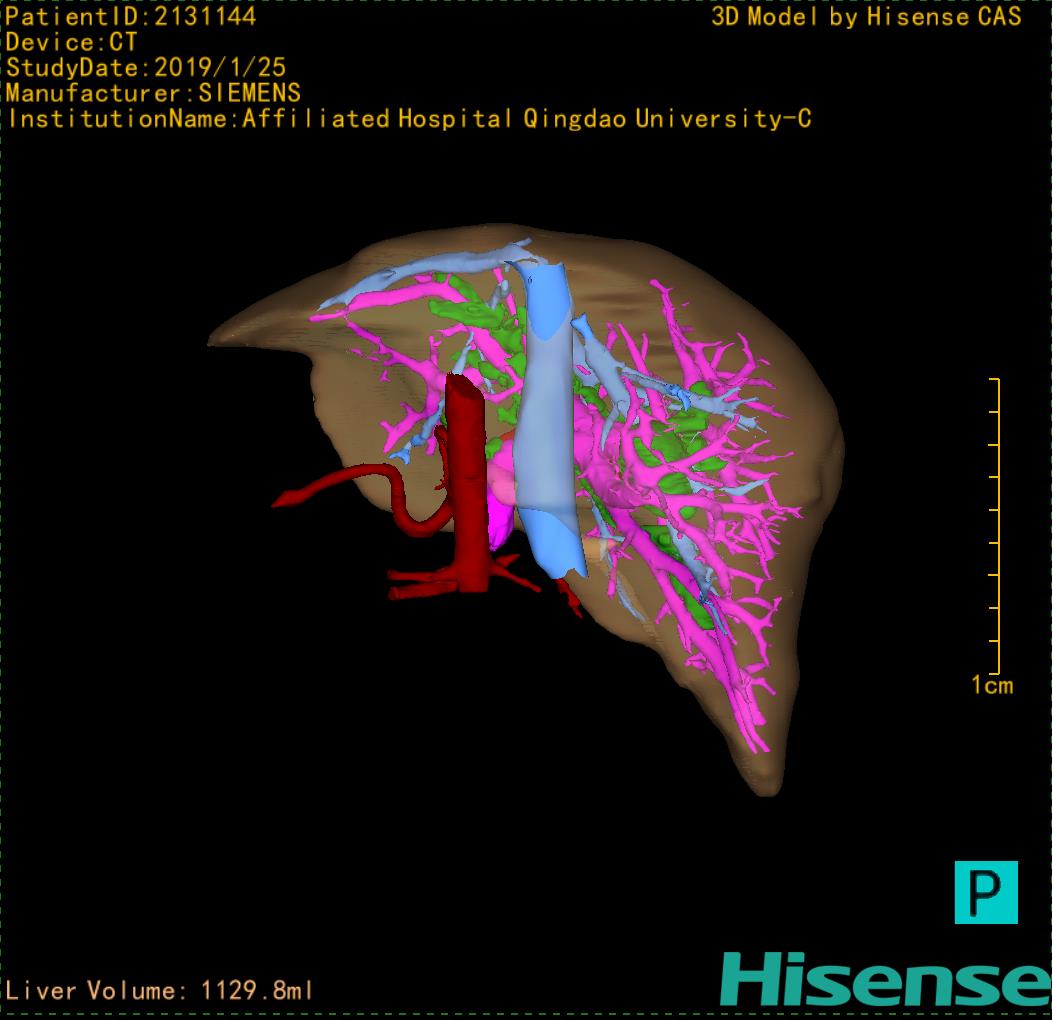Click the Liver Volume: 1129.8ml readout
The image size is (1052, 1020).
(x=160, y=991)
